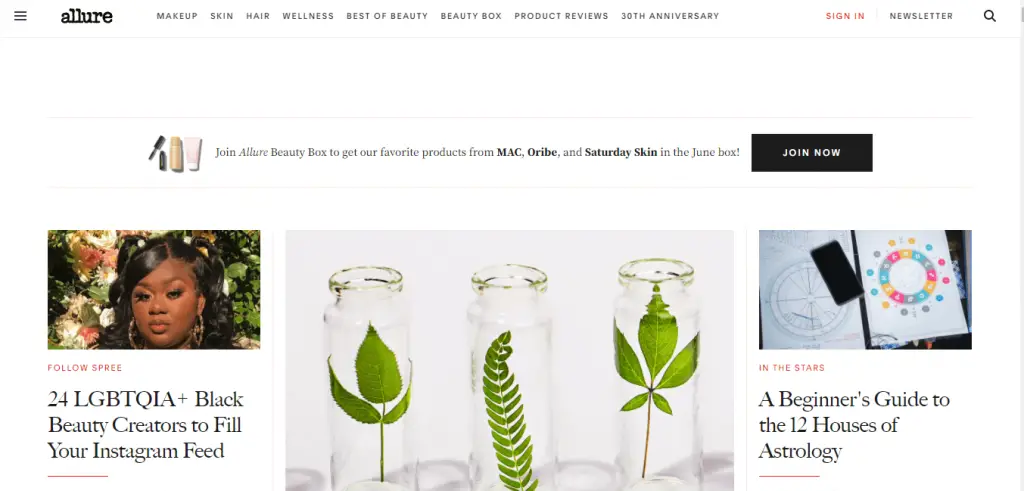This screenshot has width=1024, height=491.
Task: Open the Makeup menu item
Action: [x=177, y=16]
